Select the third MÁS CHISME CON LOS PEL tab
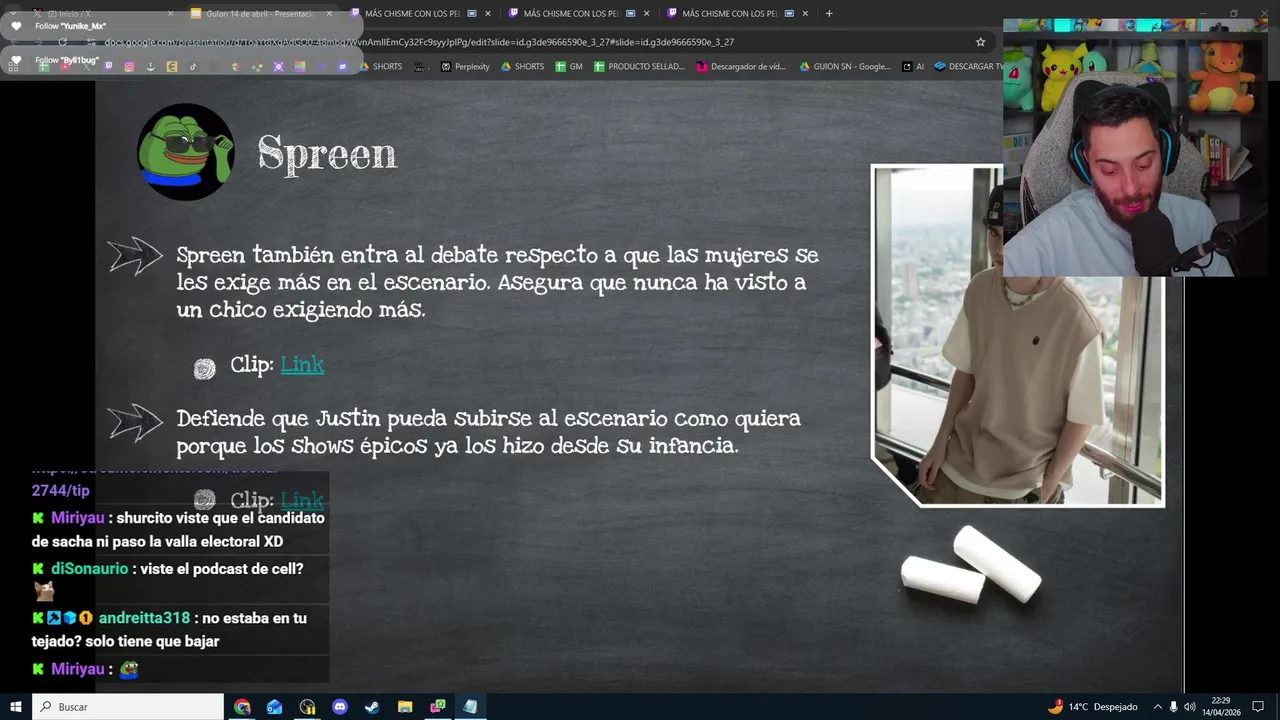The image size is (1280, 720). (x=737, y=13)
